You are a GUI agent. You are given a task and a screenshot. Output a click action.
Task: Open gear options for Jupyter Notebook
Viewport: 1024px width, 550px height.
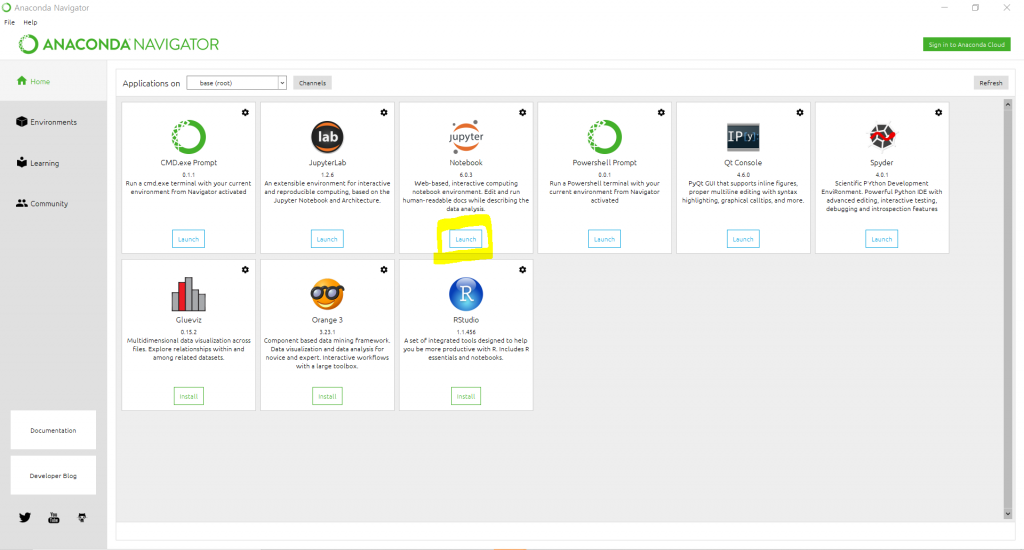coord(522,112)
